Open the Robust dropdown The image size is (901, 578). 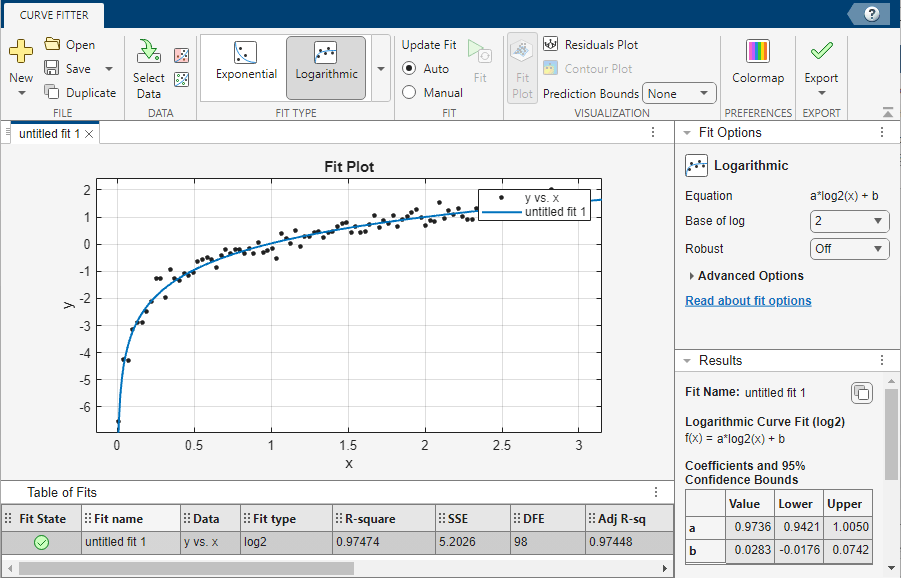849,249
